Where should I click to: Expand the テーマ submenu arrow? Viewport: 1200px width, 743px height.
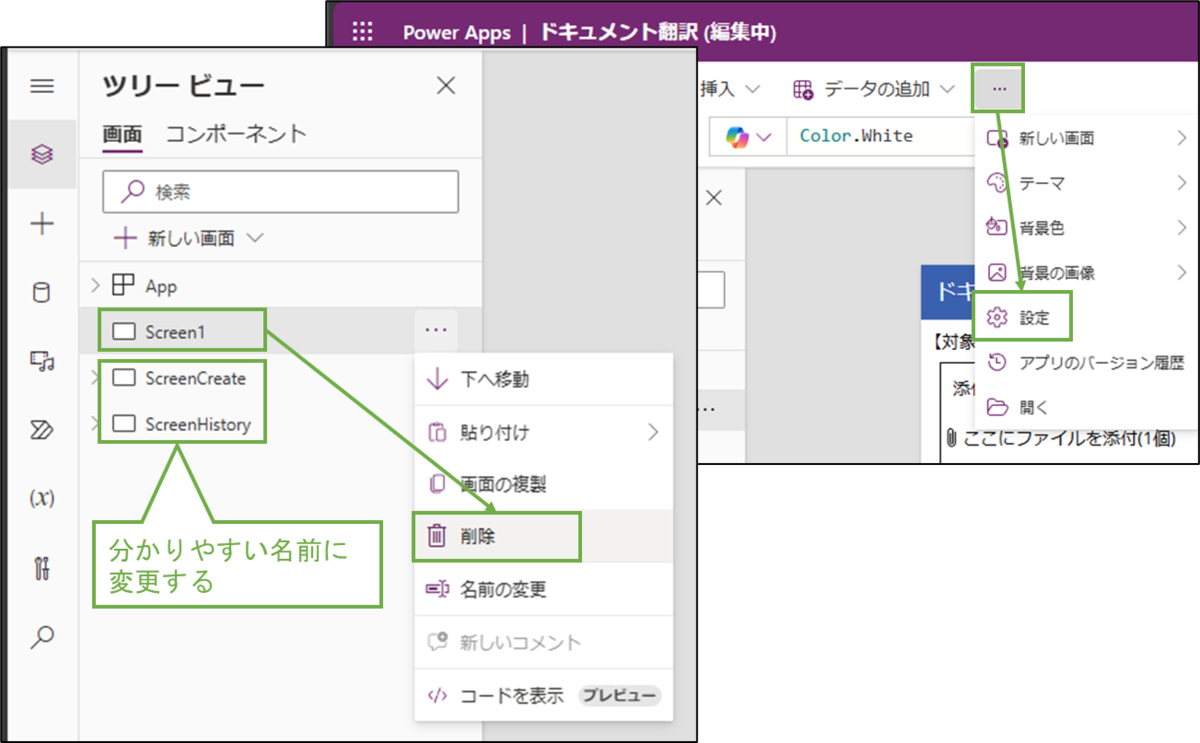coord(1182,183)
